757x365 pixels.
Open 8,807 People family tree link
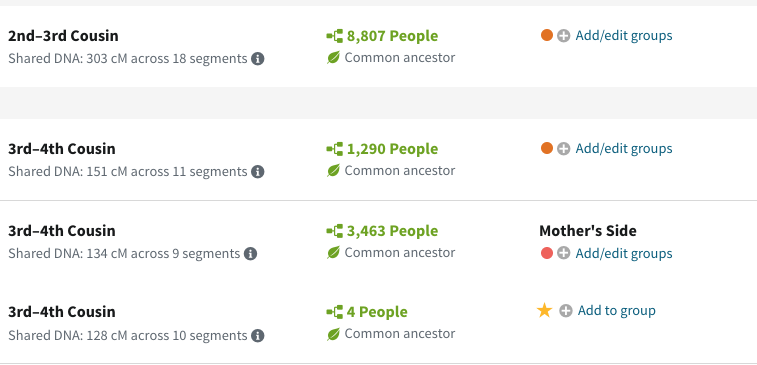(393, 36)
